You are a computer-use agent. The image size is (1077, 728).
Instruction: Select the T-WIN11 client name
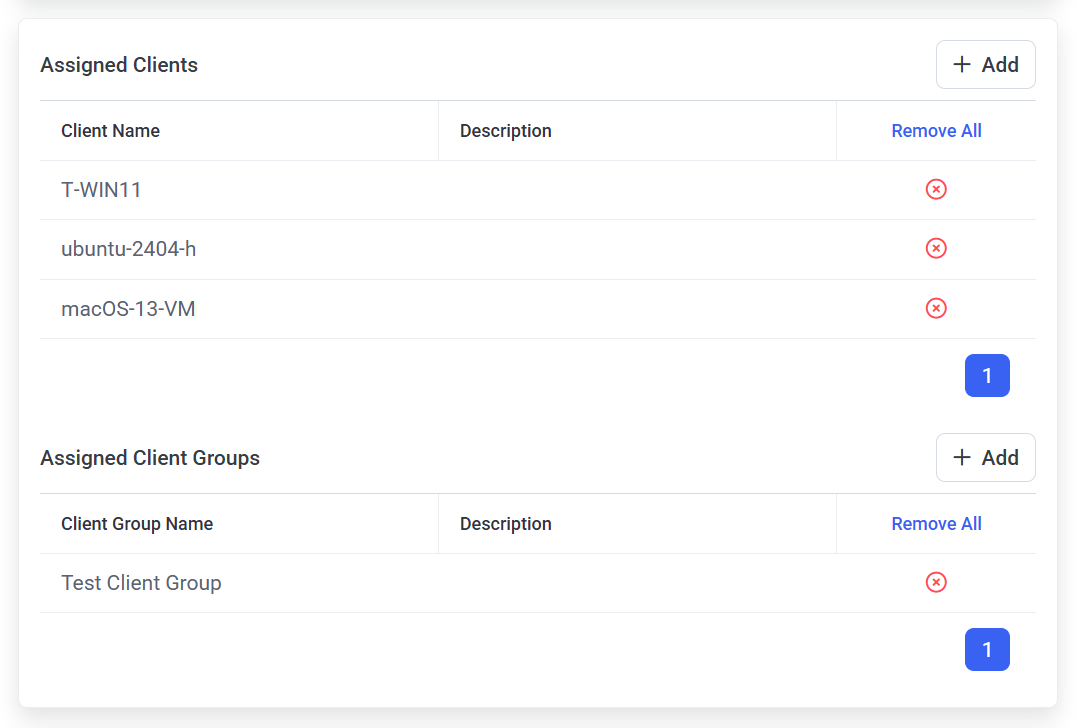click(x=101, y=189)
